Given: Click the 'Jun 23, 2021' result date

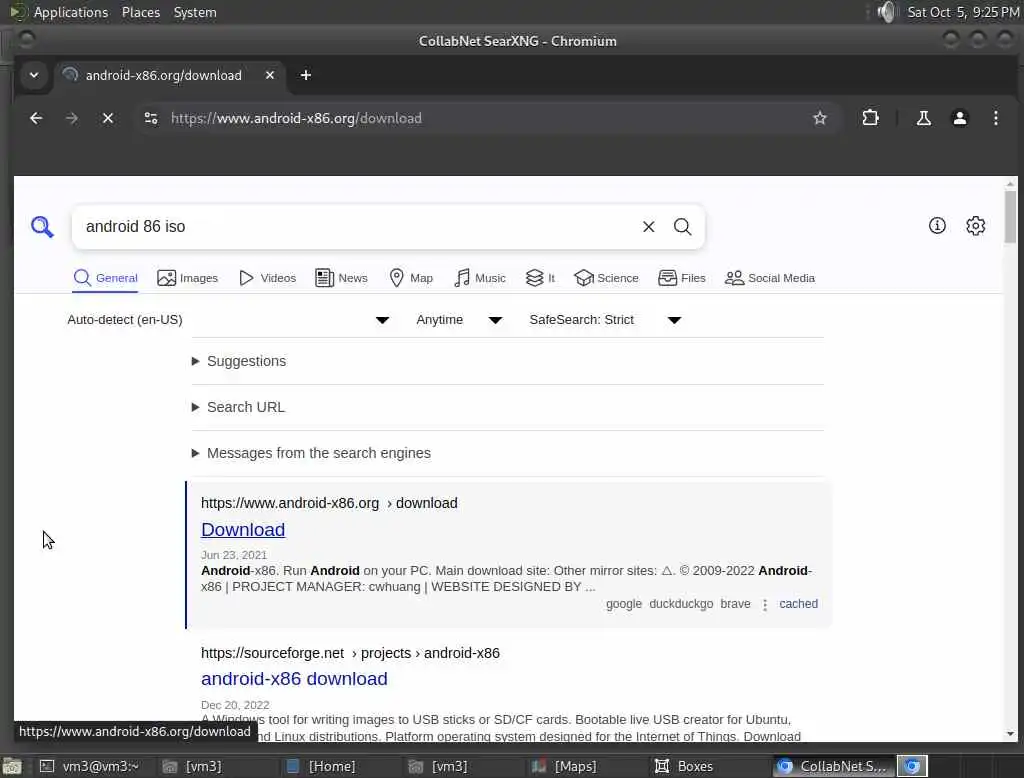Looking at the screenshot, I should point(234,555).
